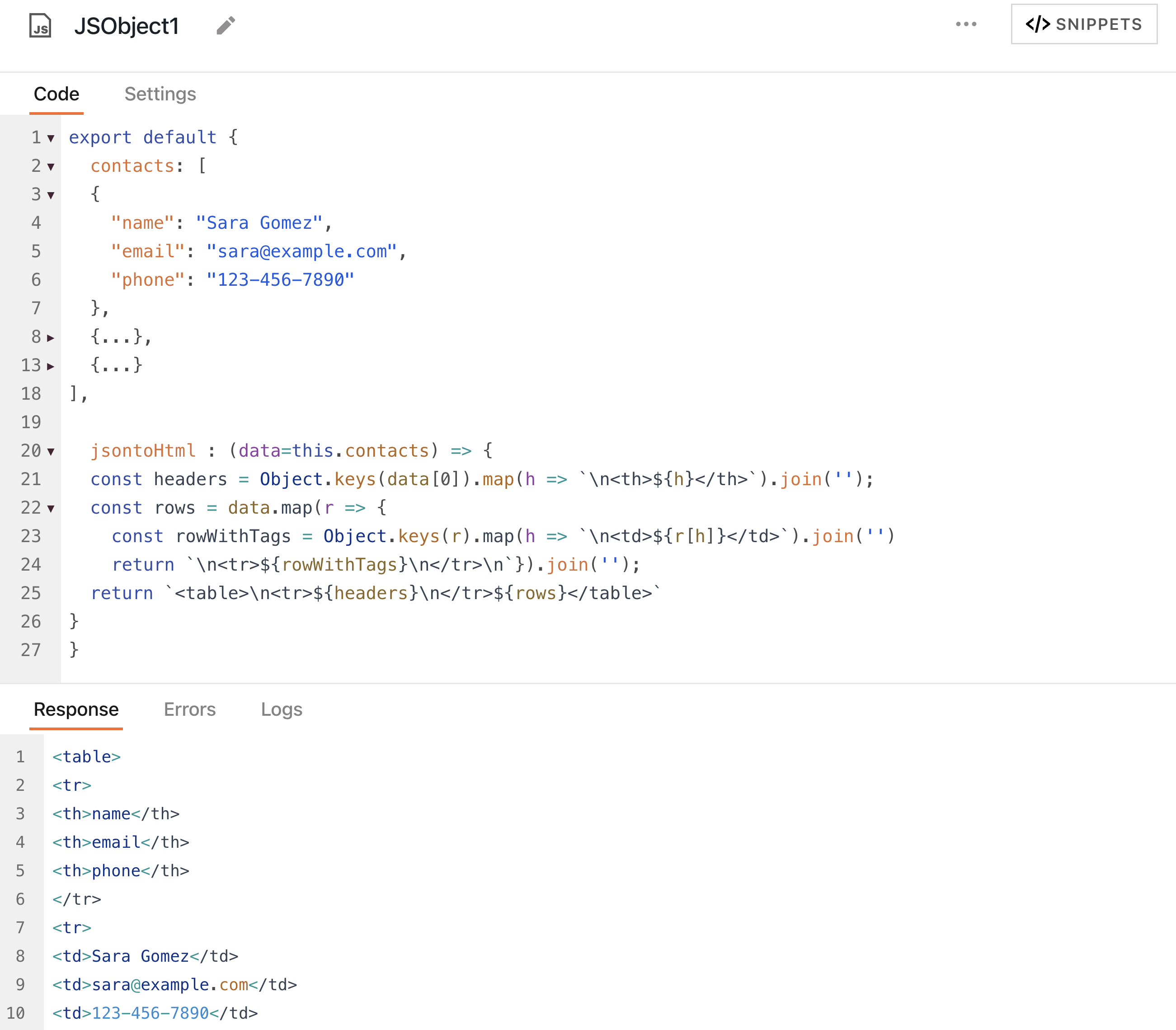
Task: Click the JSObject1 title text
Action: click(x=127, y=25)
